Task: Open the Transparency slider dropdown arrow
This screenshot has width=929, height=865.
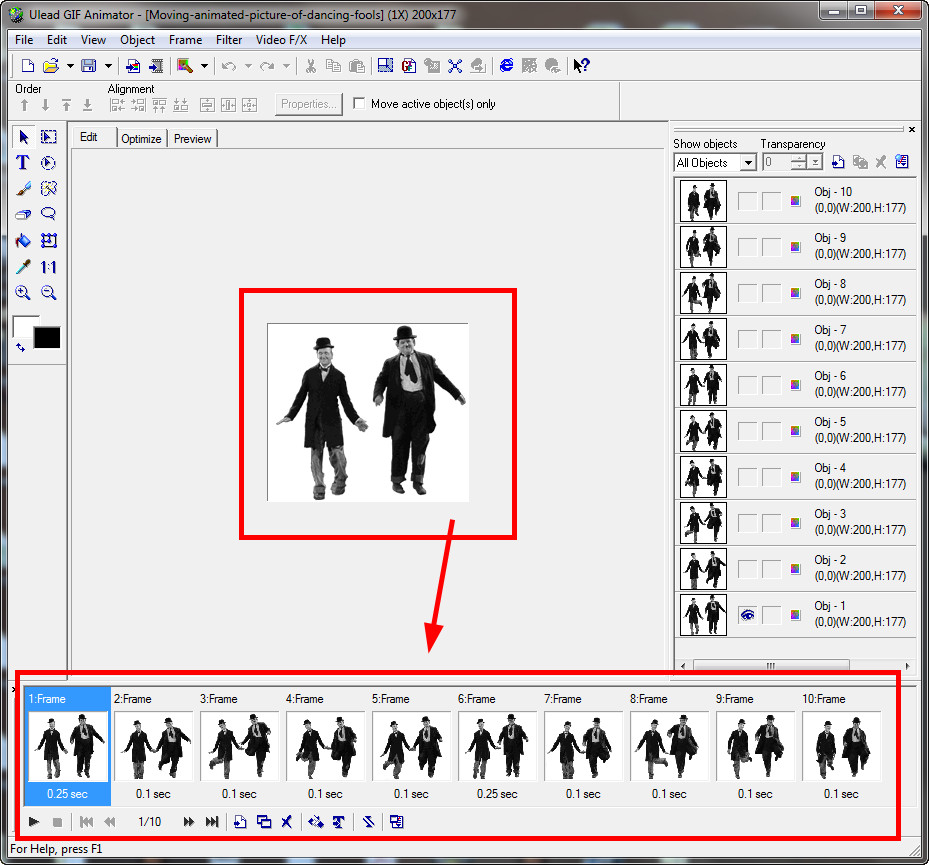Action: coord(816,162)
